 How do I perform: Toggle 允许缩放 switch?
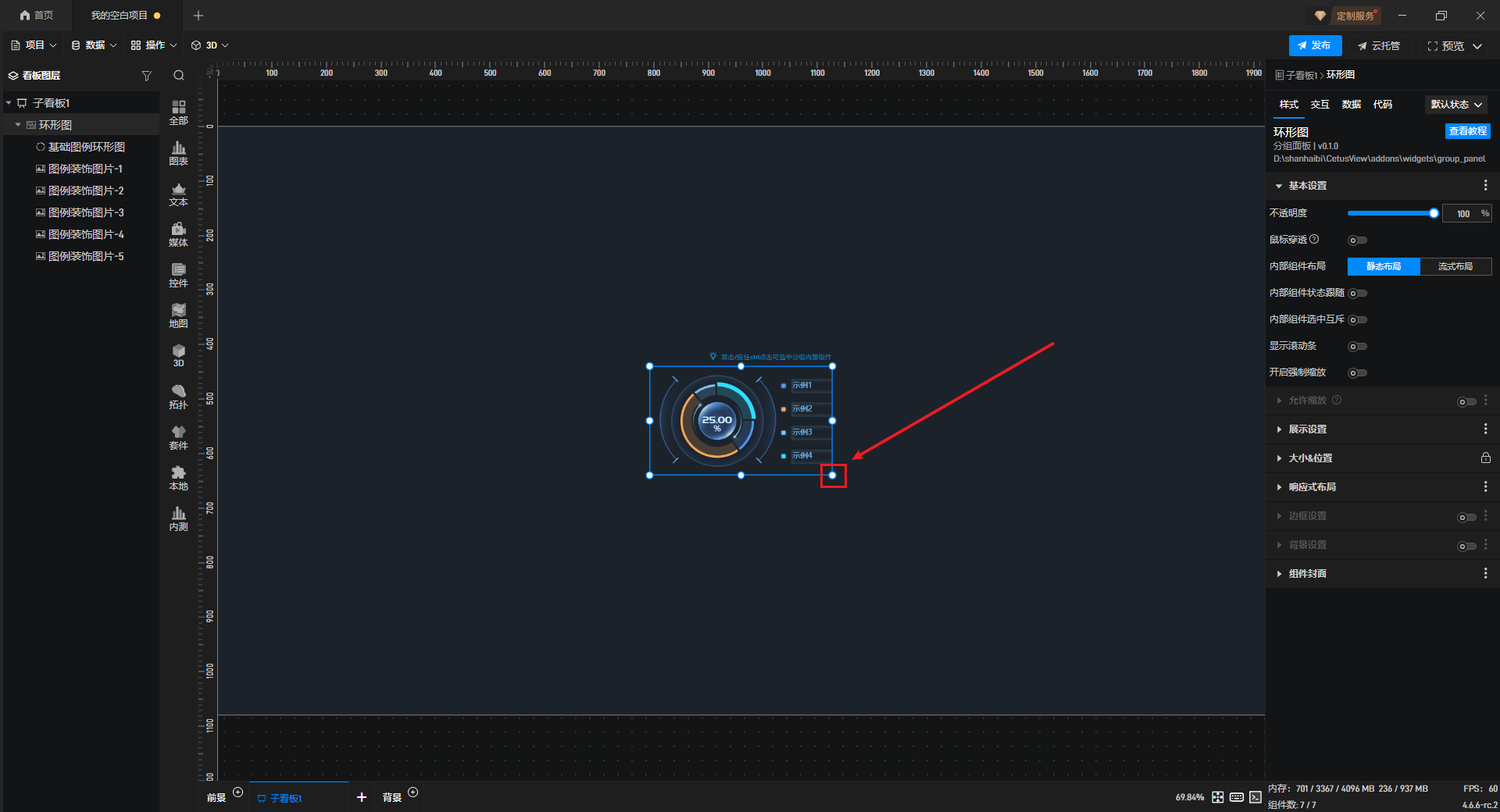point(1467,402)
